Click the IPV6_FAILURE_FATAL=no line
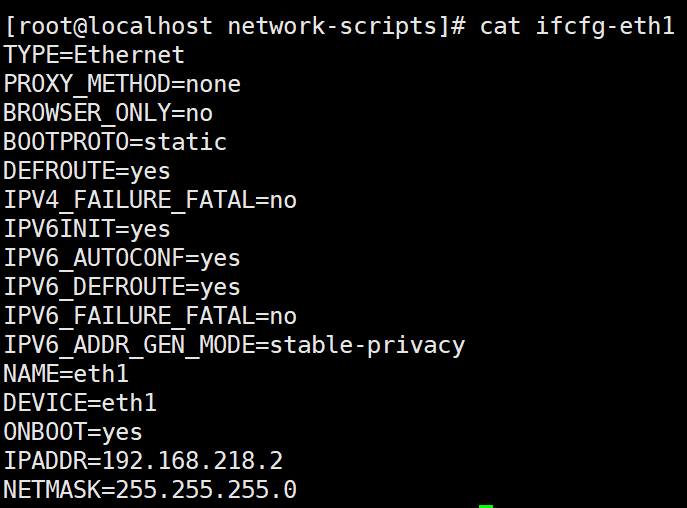 click(x=150, y=316)
